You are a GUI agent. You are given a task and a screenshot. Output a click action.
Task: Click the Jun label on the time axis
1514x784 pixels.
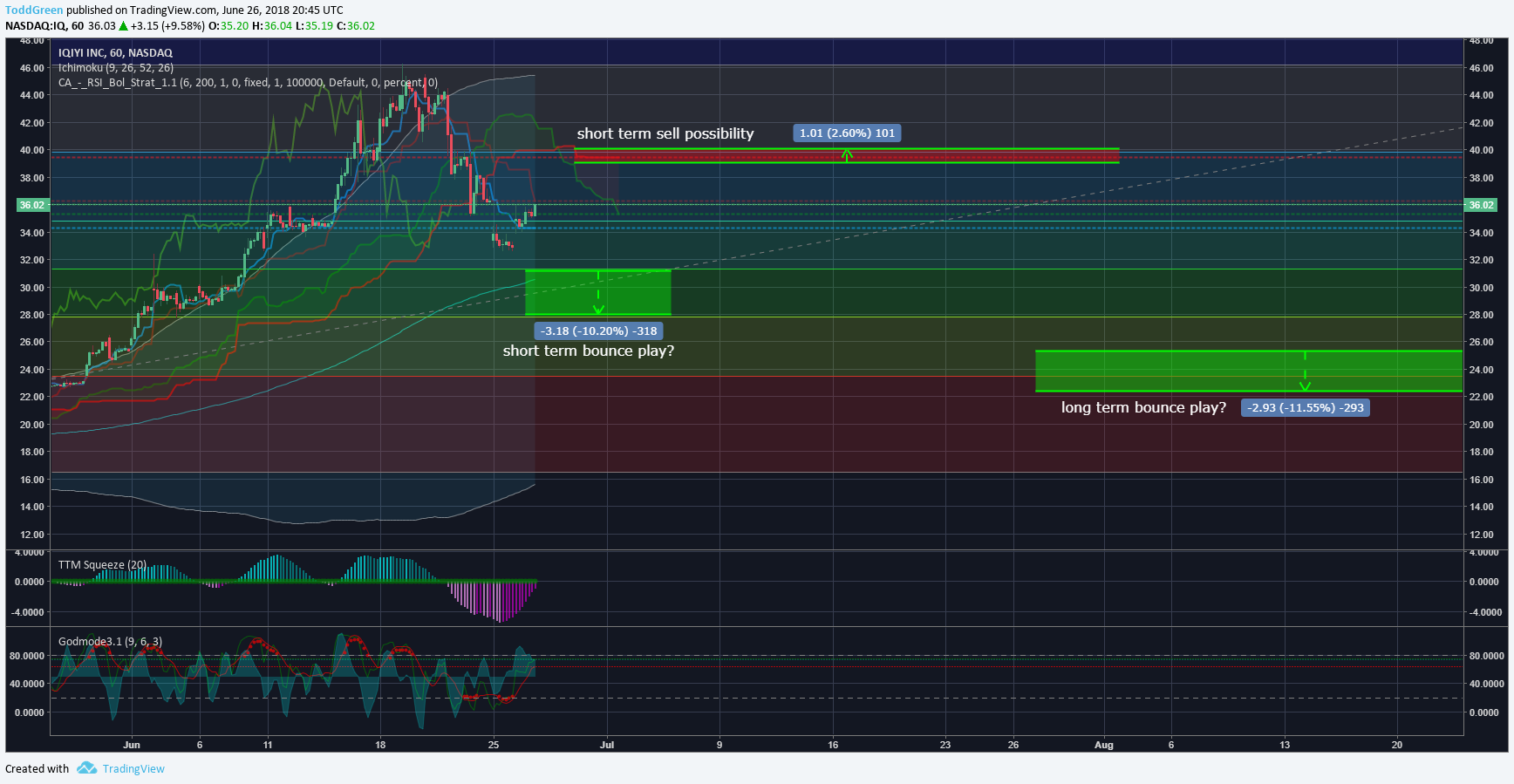click(132, 745)
